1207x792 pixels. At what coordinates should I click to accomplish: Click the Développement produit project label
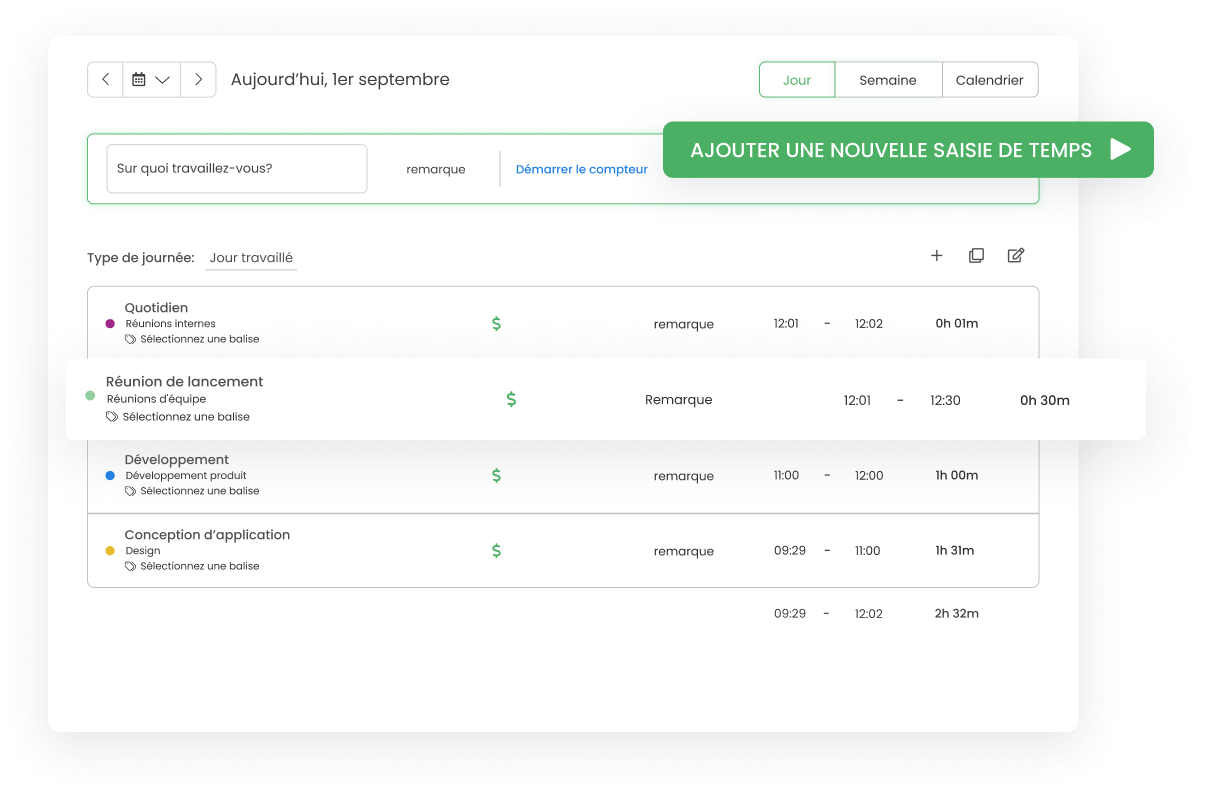click(x=186, y=476)
